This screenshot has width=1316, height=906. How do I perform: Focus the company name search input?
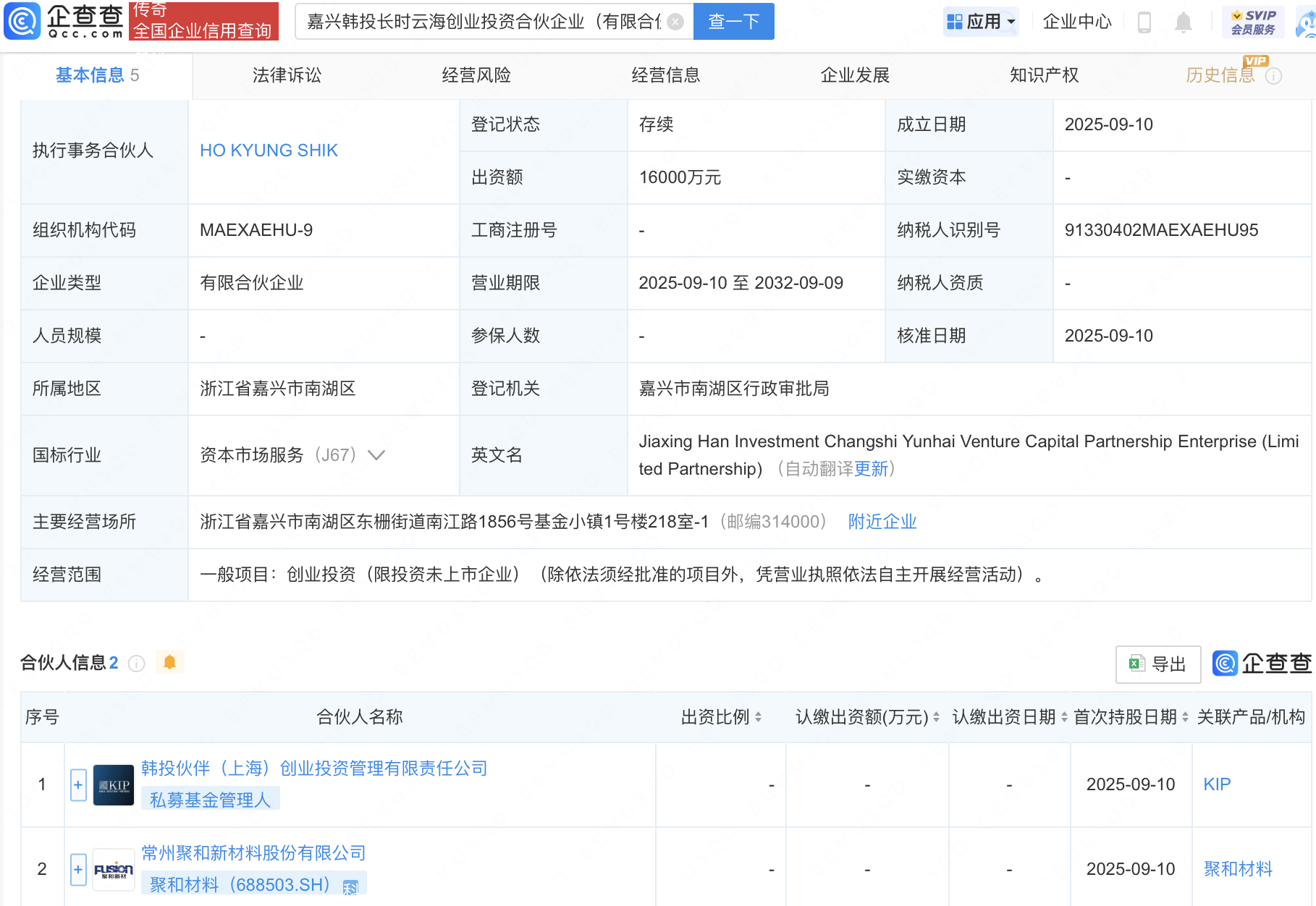tap(484, 22)
